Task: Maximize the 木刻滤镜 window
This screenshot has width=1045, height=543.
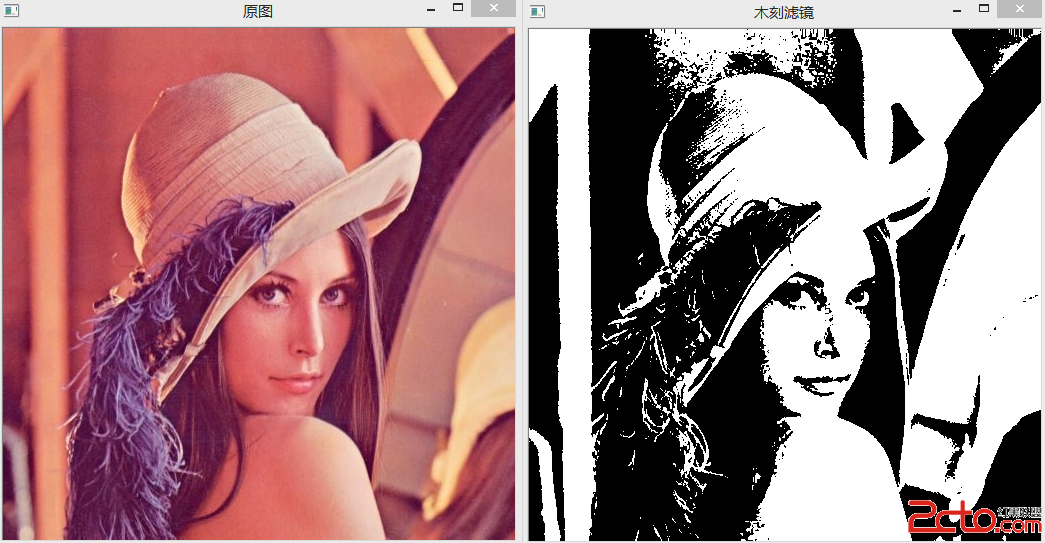Action: tap(984, 8)
